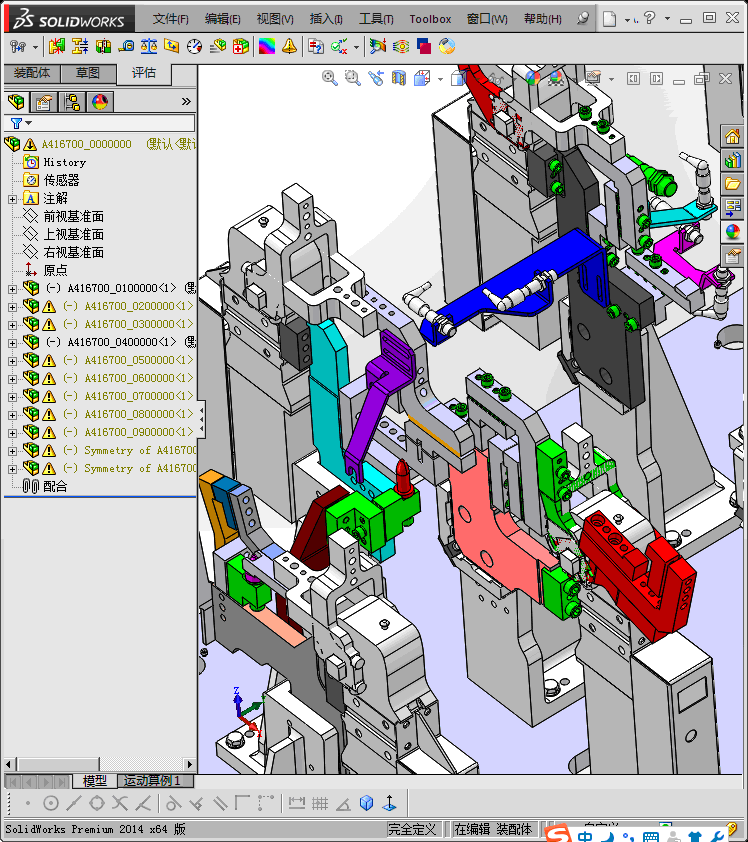Click the Interference Detection icon
The width and height of the screenshot is (748, 842).
(x=56, y=47)
